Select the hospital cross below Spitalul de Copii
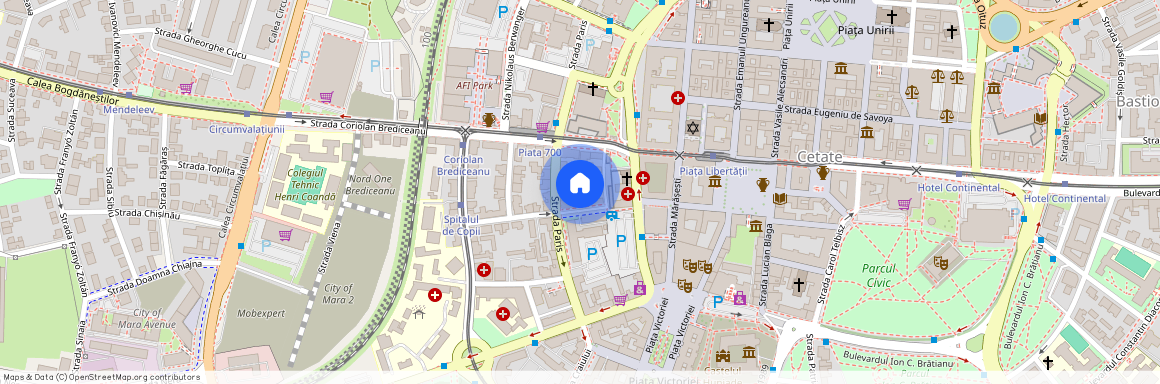This screenshot has height=384, width=1160. coord(484,270)
